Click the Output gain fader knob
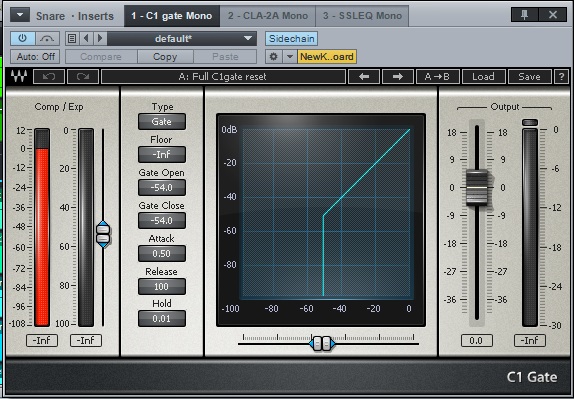 pos(477,187)
